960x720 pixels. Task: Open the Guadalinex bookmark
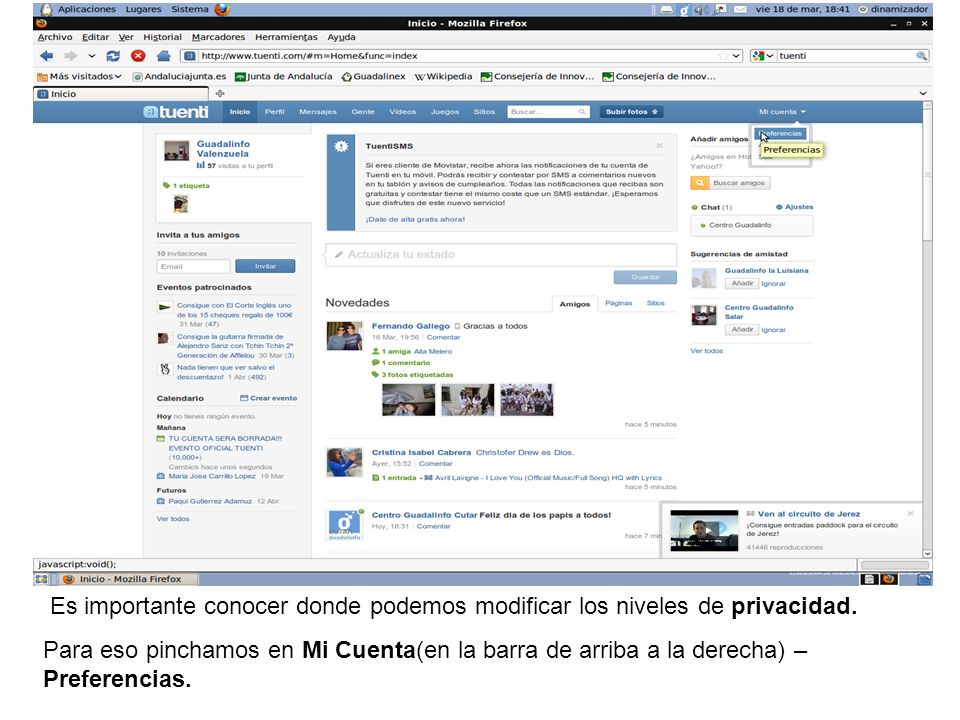373,77
